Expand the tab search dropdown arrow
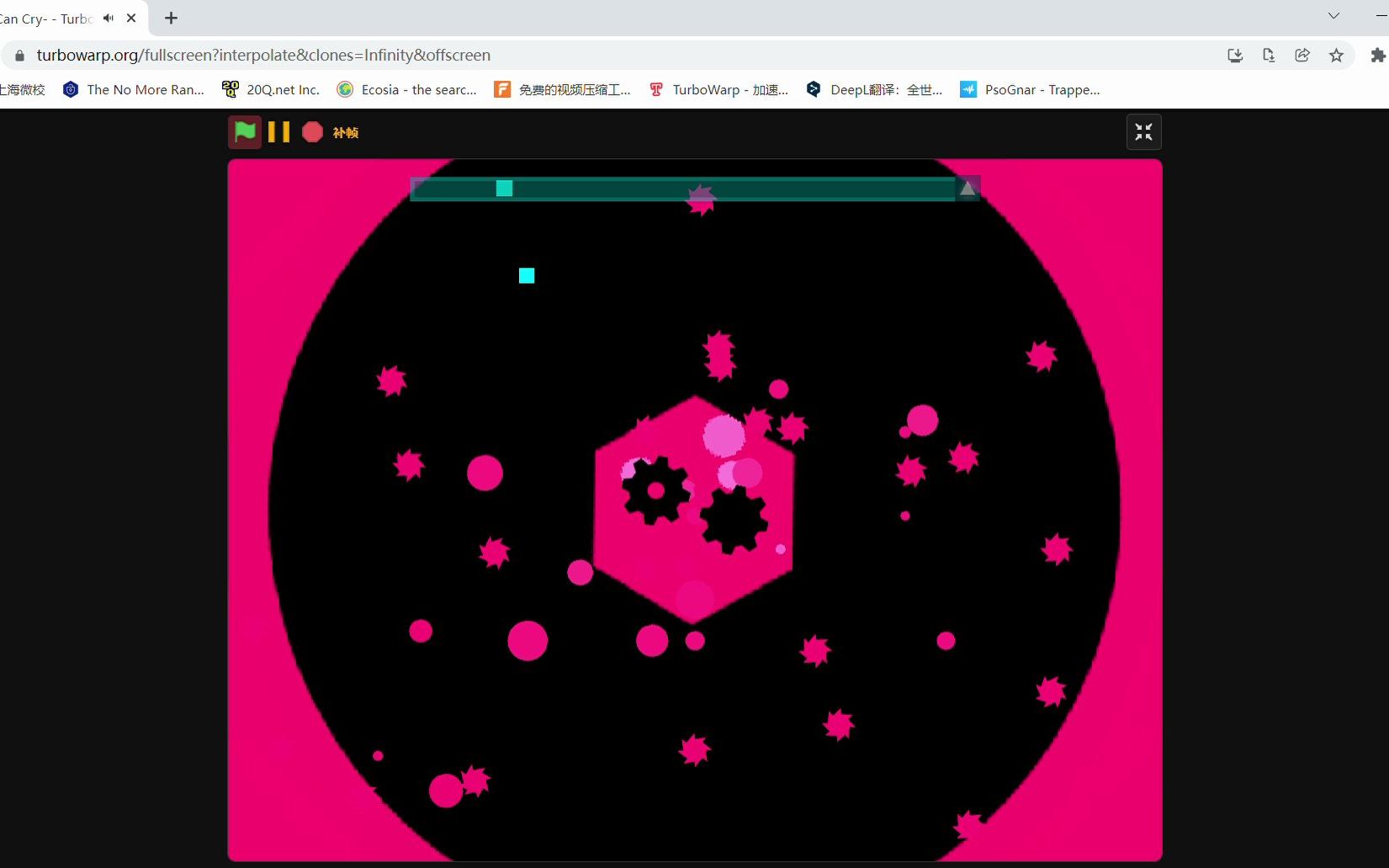 click(1333, 16)
